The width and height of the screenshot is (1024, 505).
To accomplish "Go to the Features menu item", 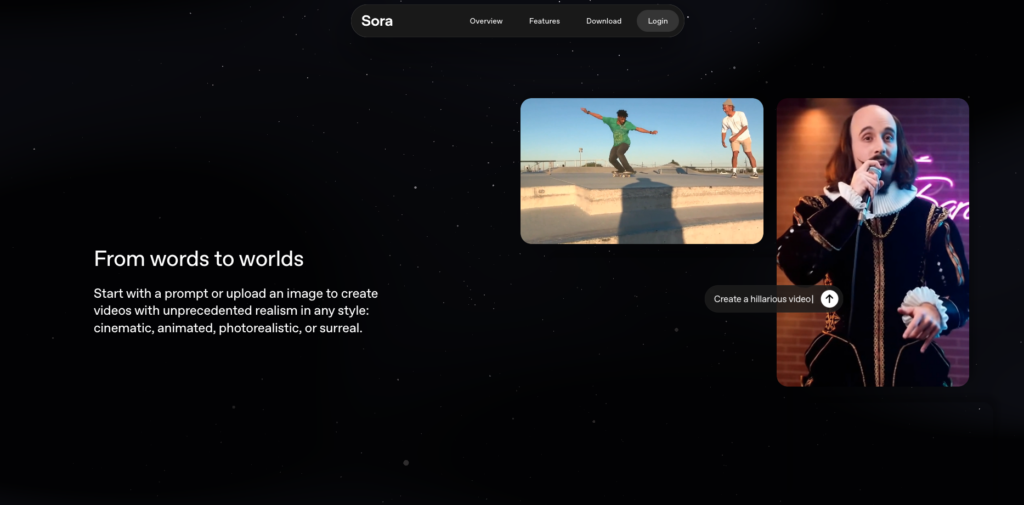I will point(544,21).
